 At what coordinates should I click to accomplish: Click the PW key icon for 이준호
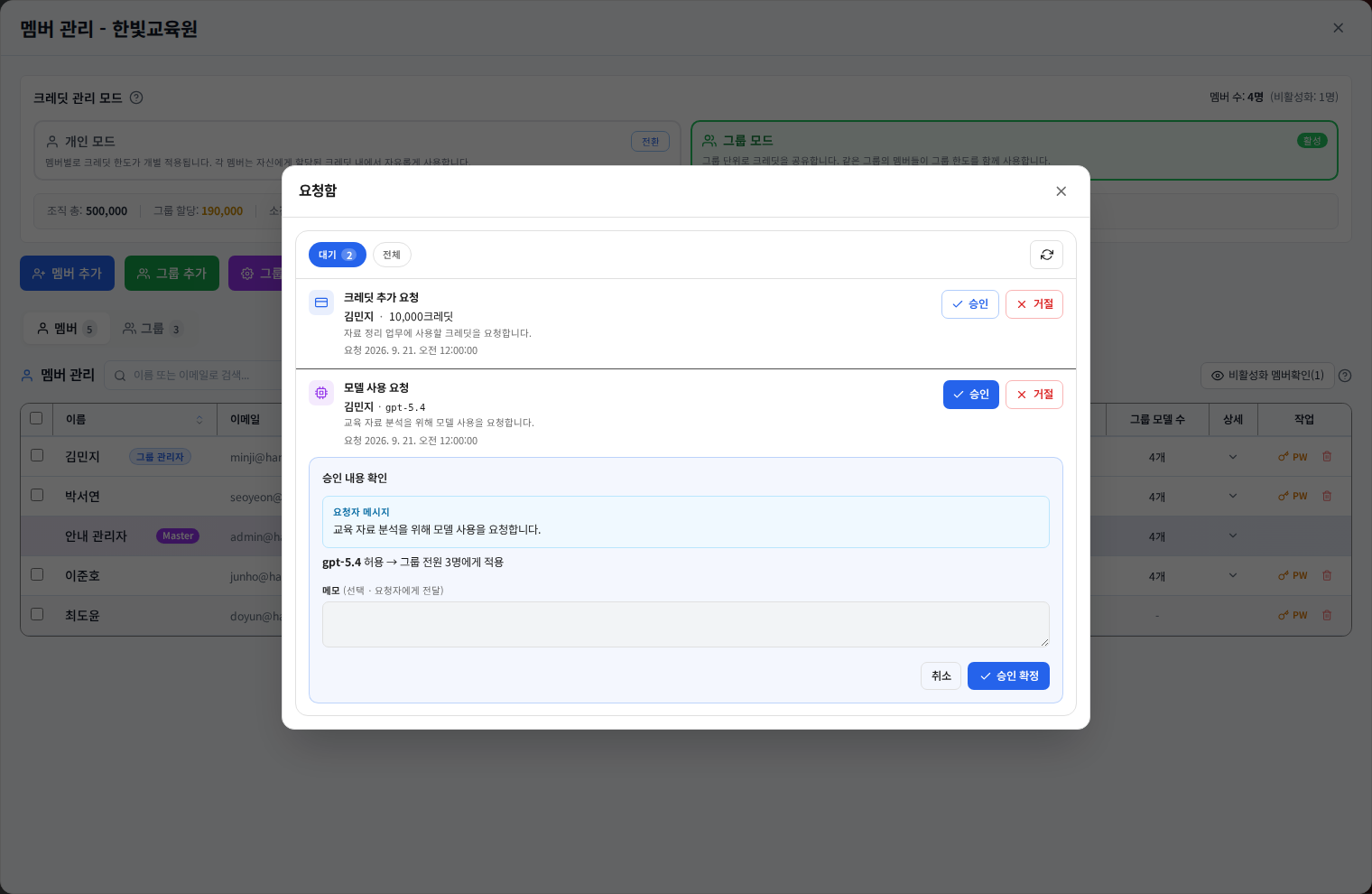point(1293,576)
